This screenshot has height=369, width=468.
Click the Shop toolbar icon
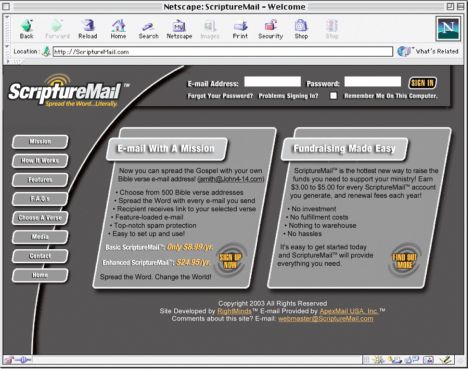pyautogui.click(x=301, y=29)
